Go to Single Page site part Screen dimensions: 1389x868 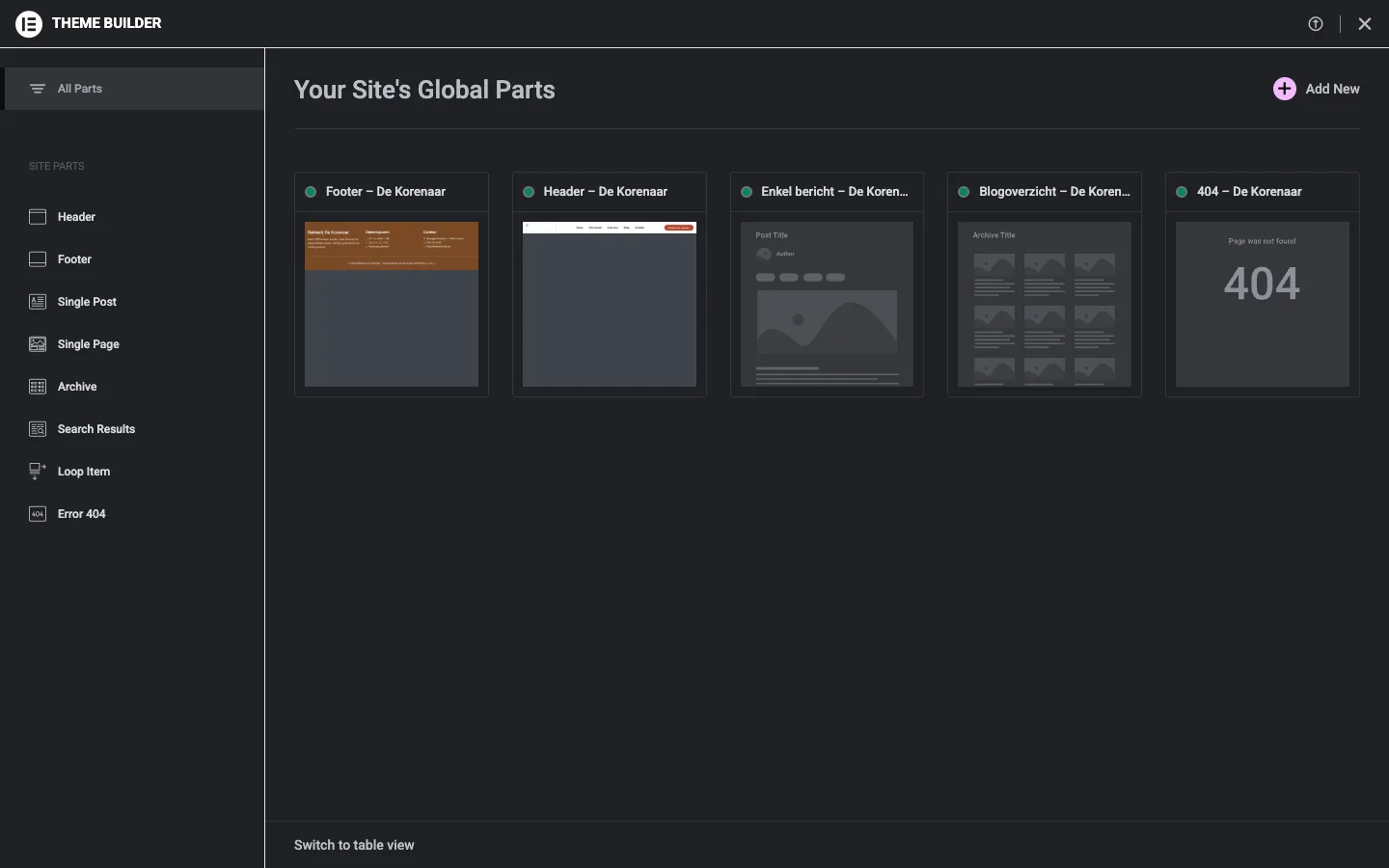tap(89, 344)
